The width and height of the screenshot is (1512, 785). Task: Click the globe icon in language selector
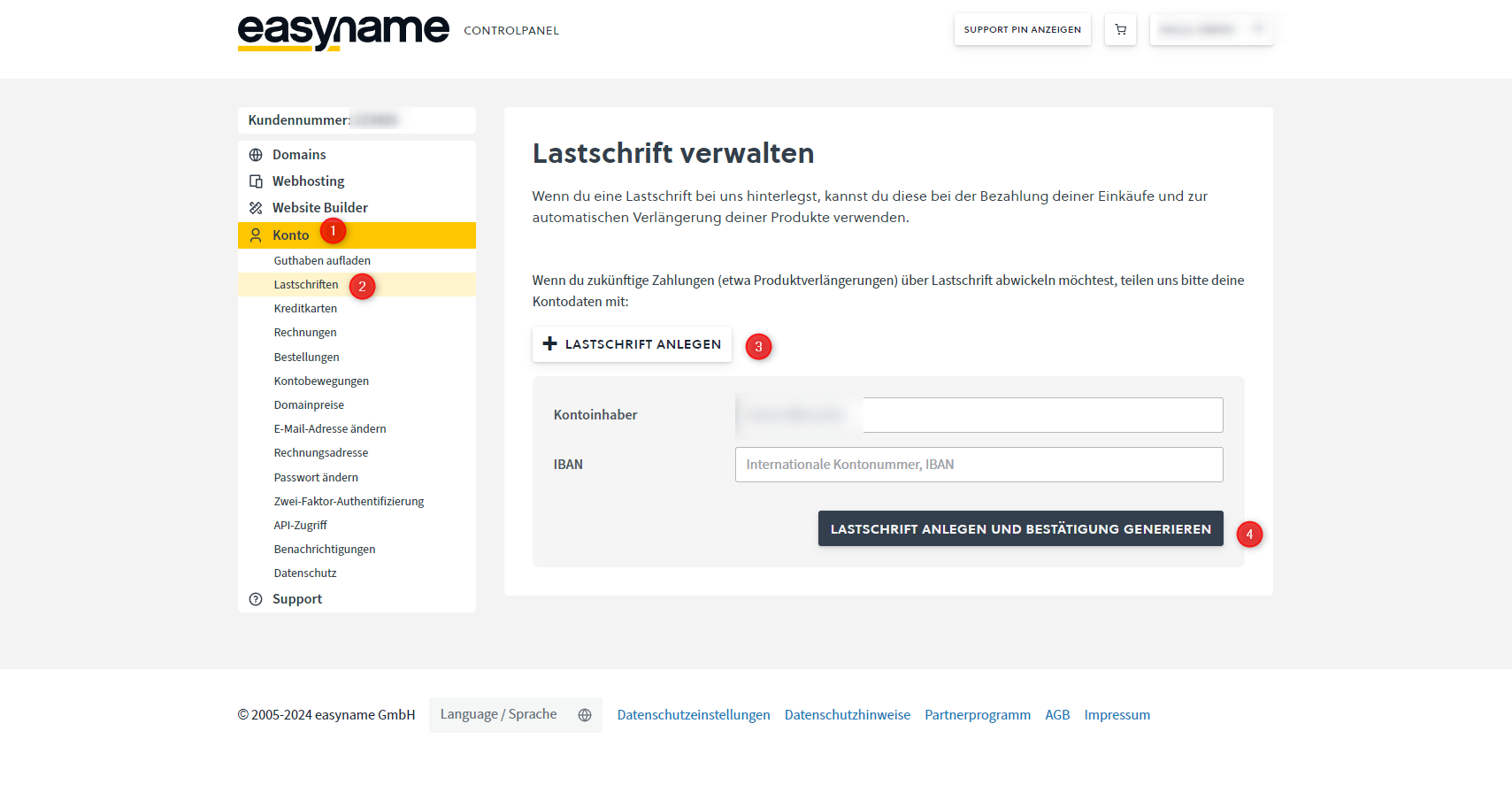point(585,715)
